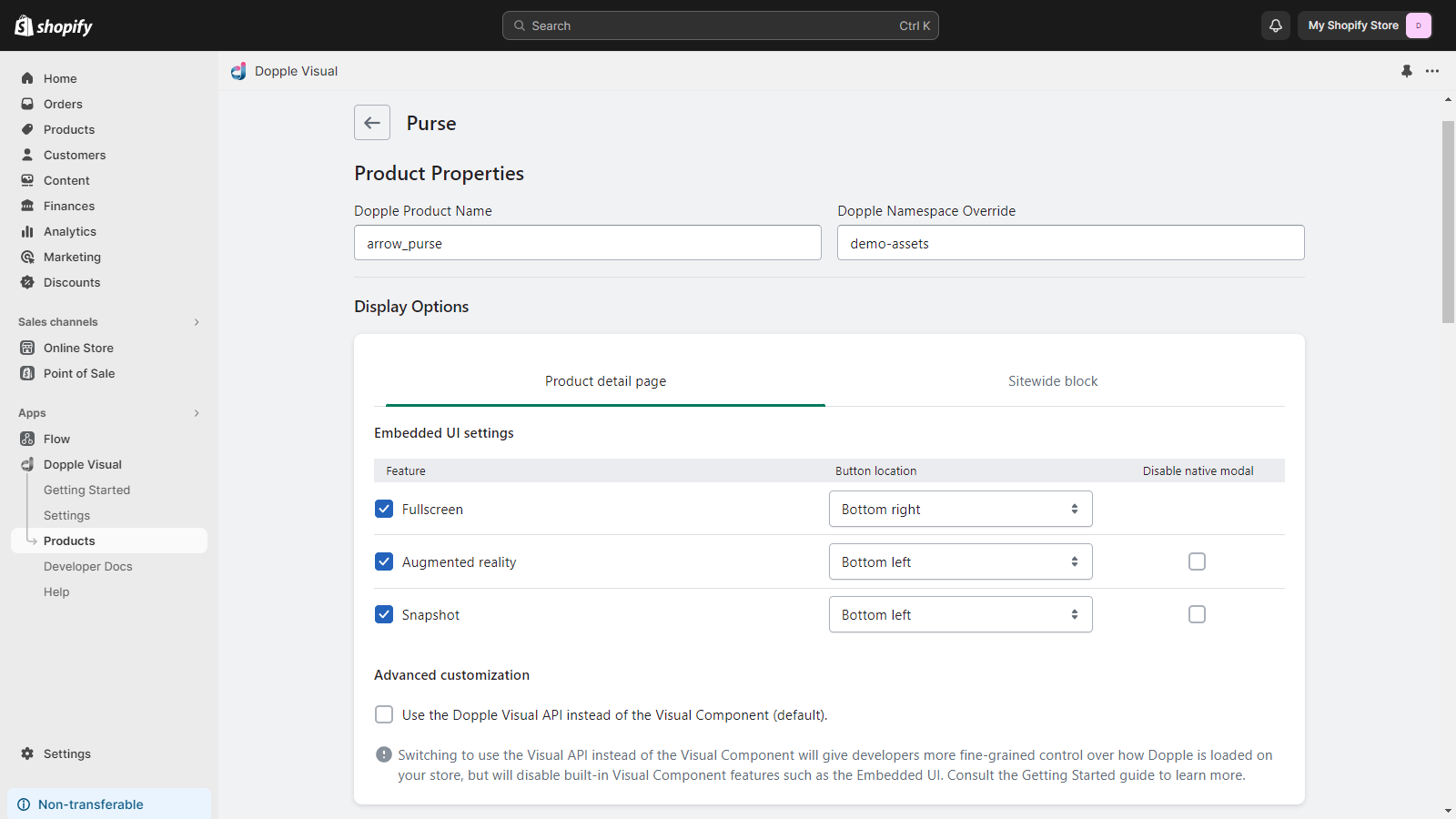This screenshot has height=819, width=1456.
Task: Click the Dopple Product Name field
Action: (588, 243)
